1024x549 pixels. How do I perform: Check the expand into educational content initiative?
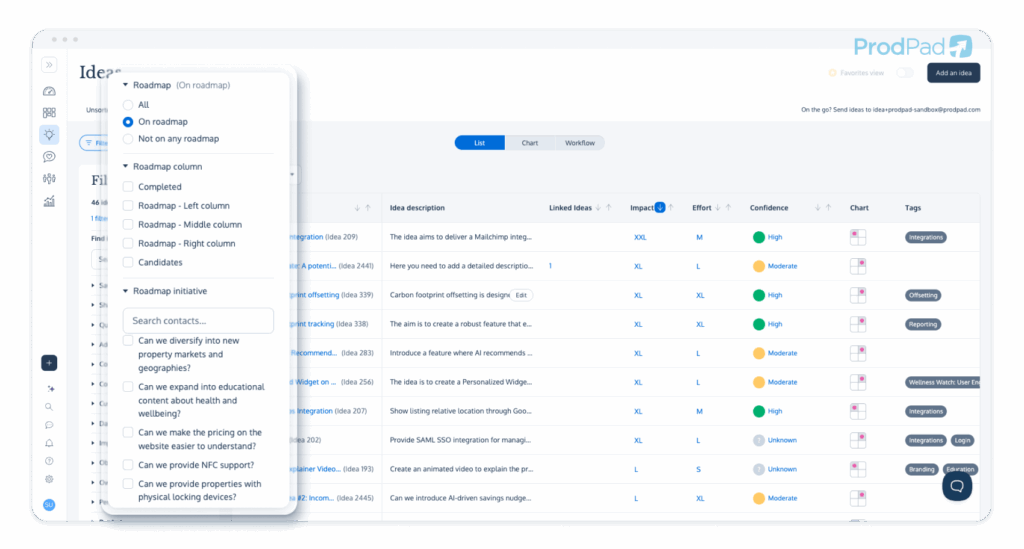pyautogui.click(x=128, y=386)
